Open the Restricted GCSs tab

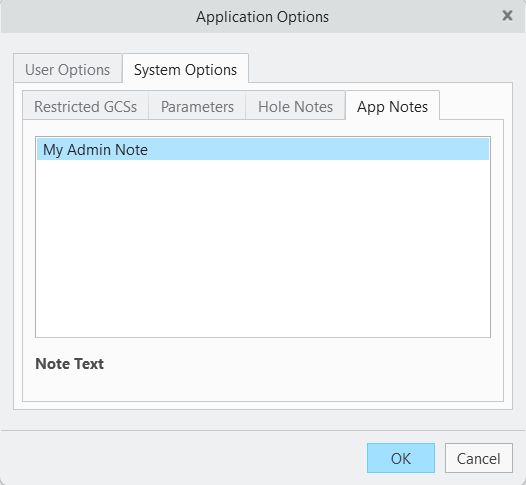86,105
